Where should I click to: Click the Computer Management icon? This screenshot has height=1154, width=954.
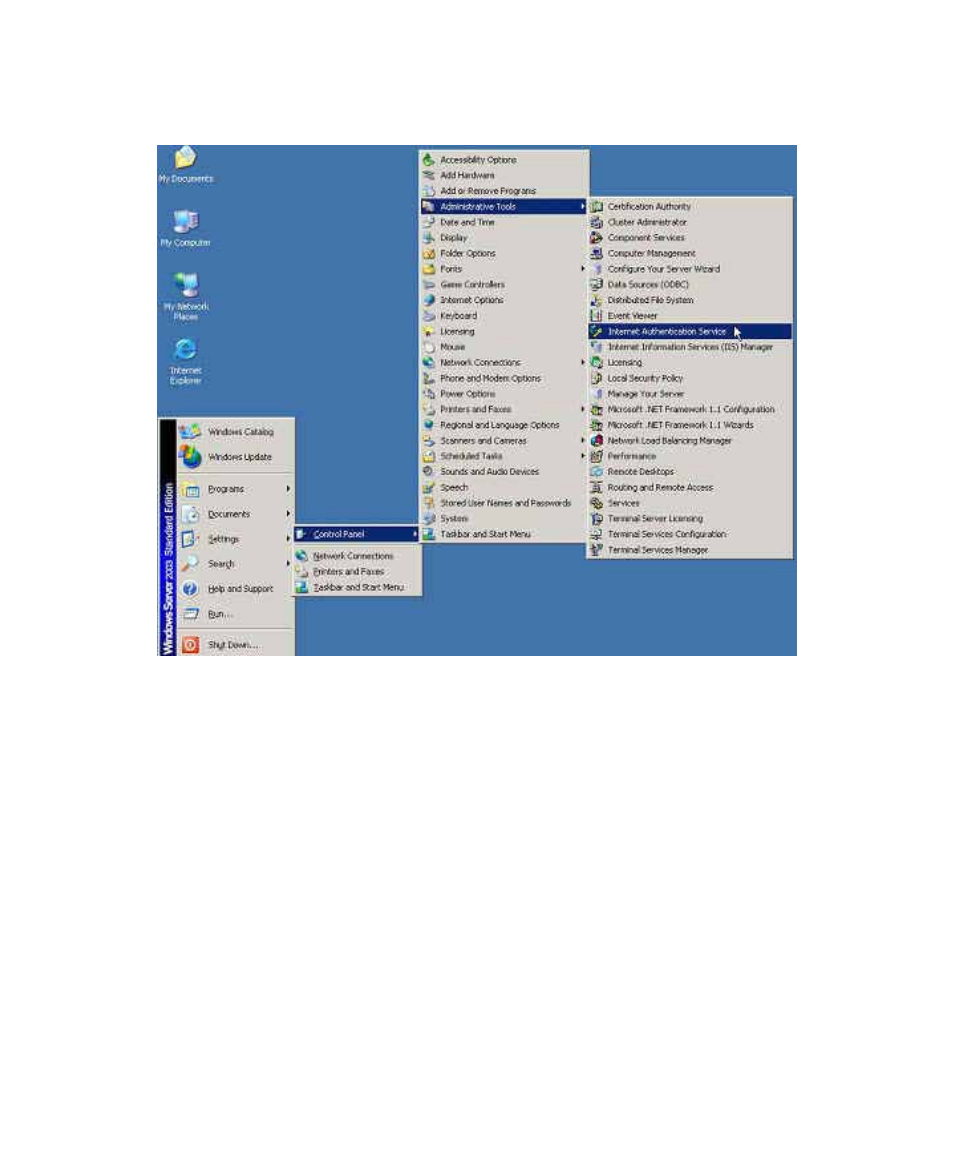coord(597,253)
